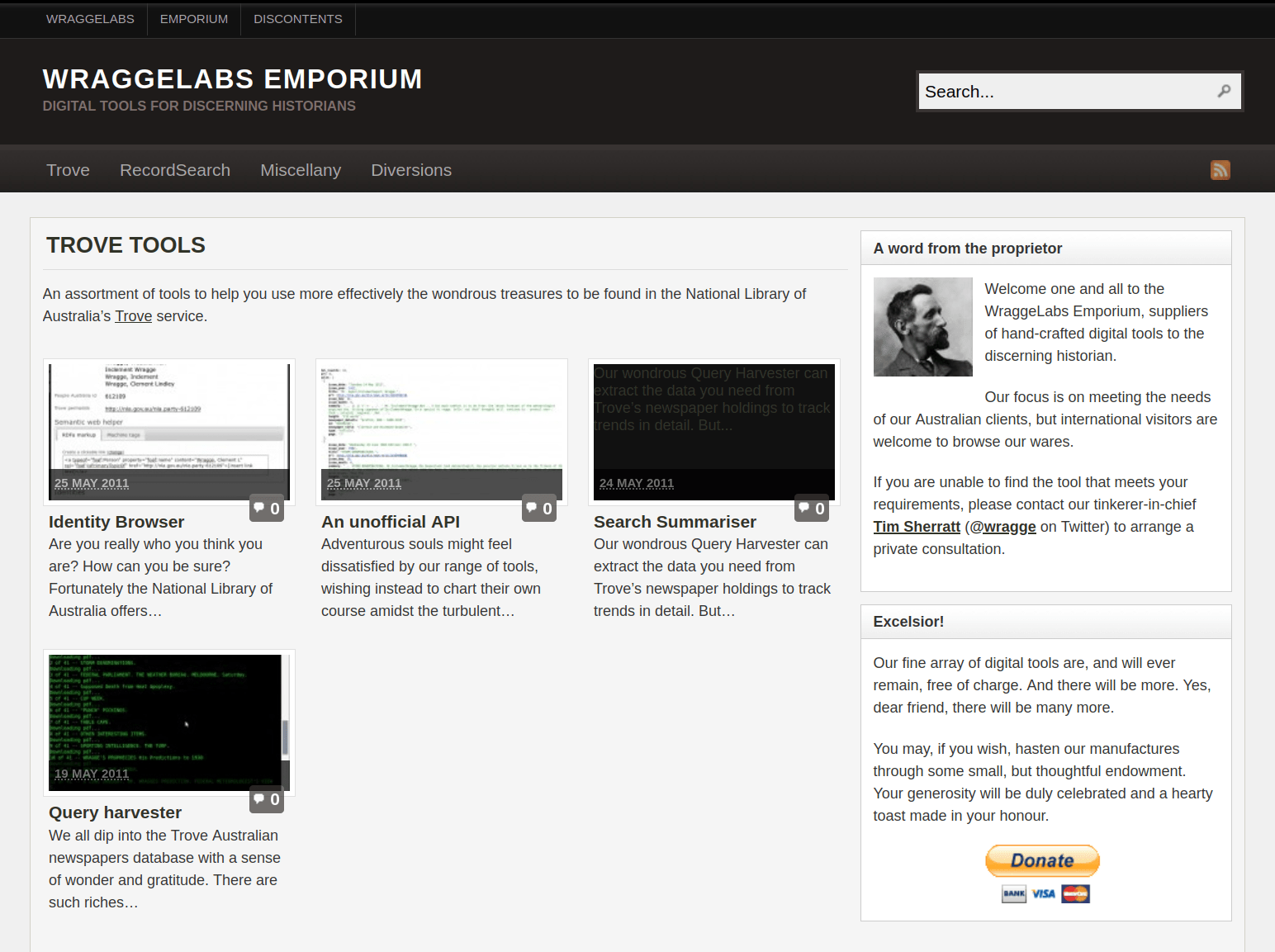Click the Bank payment icon

pos(1014,893)
